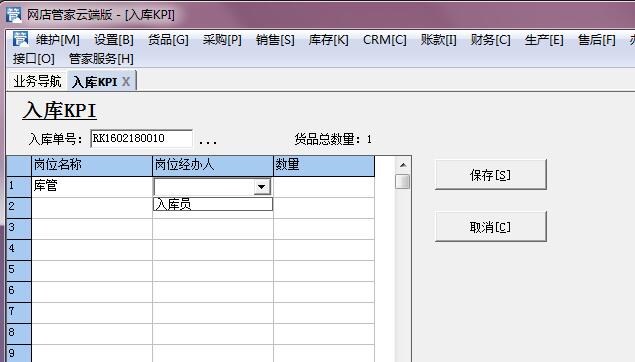Open the 财务[C] menu
This screenshot has height=362, width=635.
pos(490,40)
